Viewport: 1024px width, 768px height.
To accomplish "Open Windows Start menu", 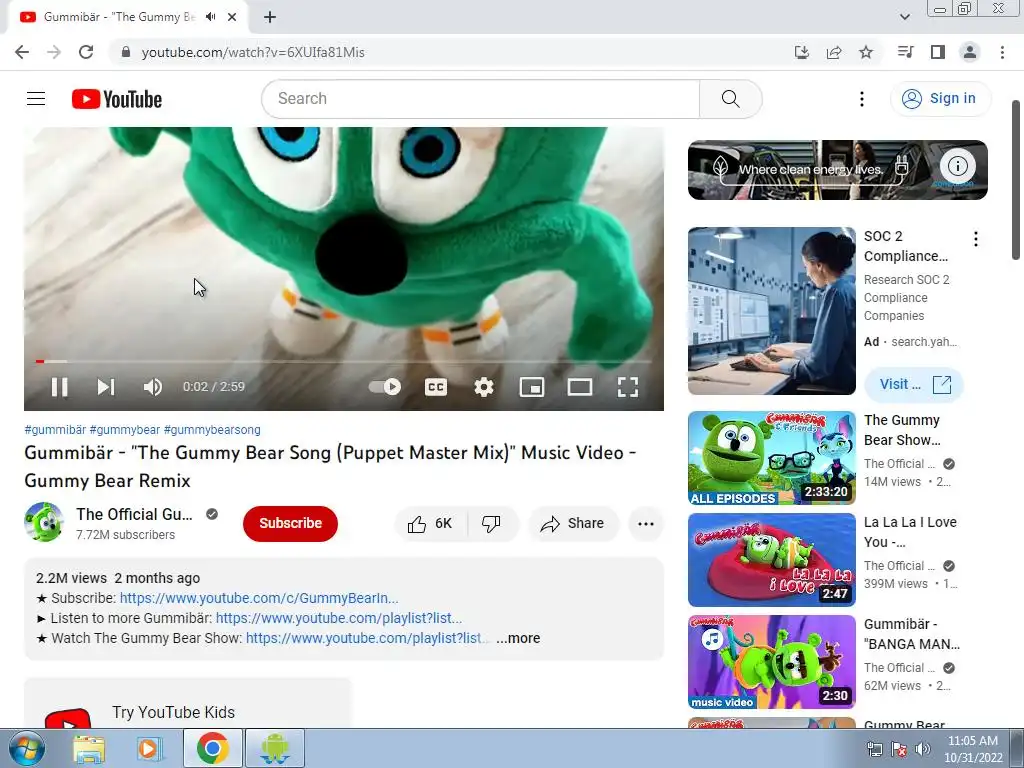I will click(x=27, y=748).
